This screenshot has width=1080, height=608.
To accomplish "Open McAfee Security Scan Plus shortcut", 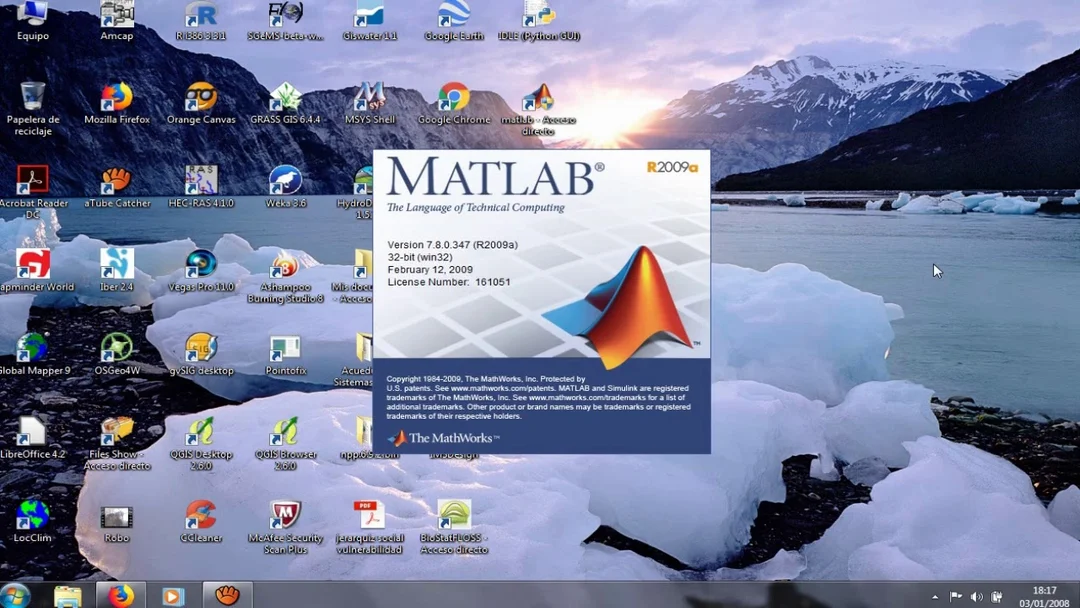I will 285,527.
